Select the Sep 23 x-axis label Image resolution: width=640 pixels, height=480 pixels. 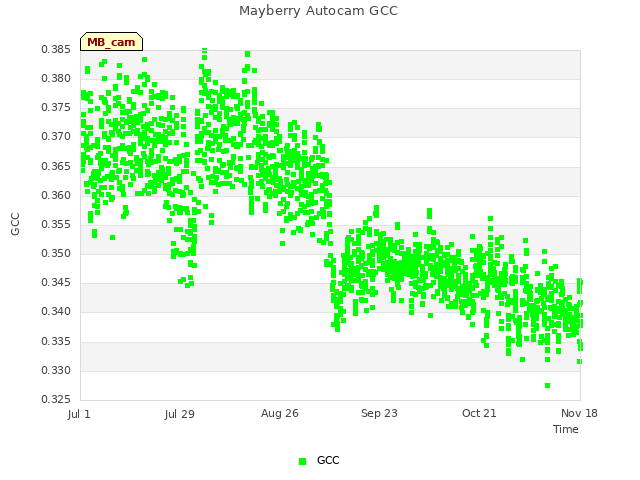379,413
